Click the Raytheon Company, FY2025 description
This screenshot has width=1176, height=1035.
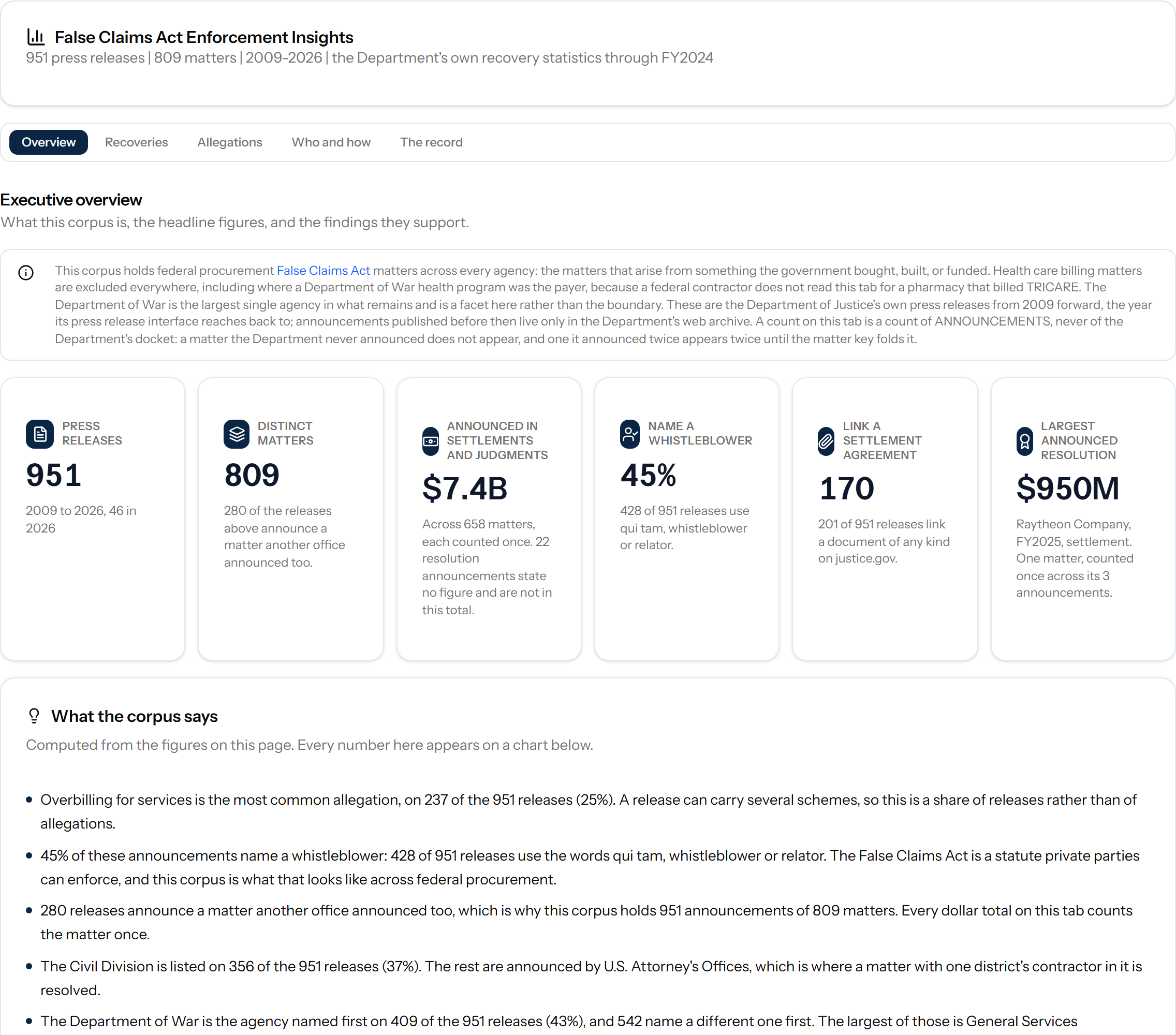[x=1074, y=558]
